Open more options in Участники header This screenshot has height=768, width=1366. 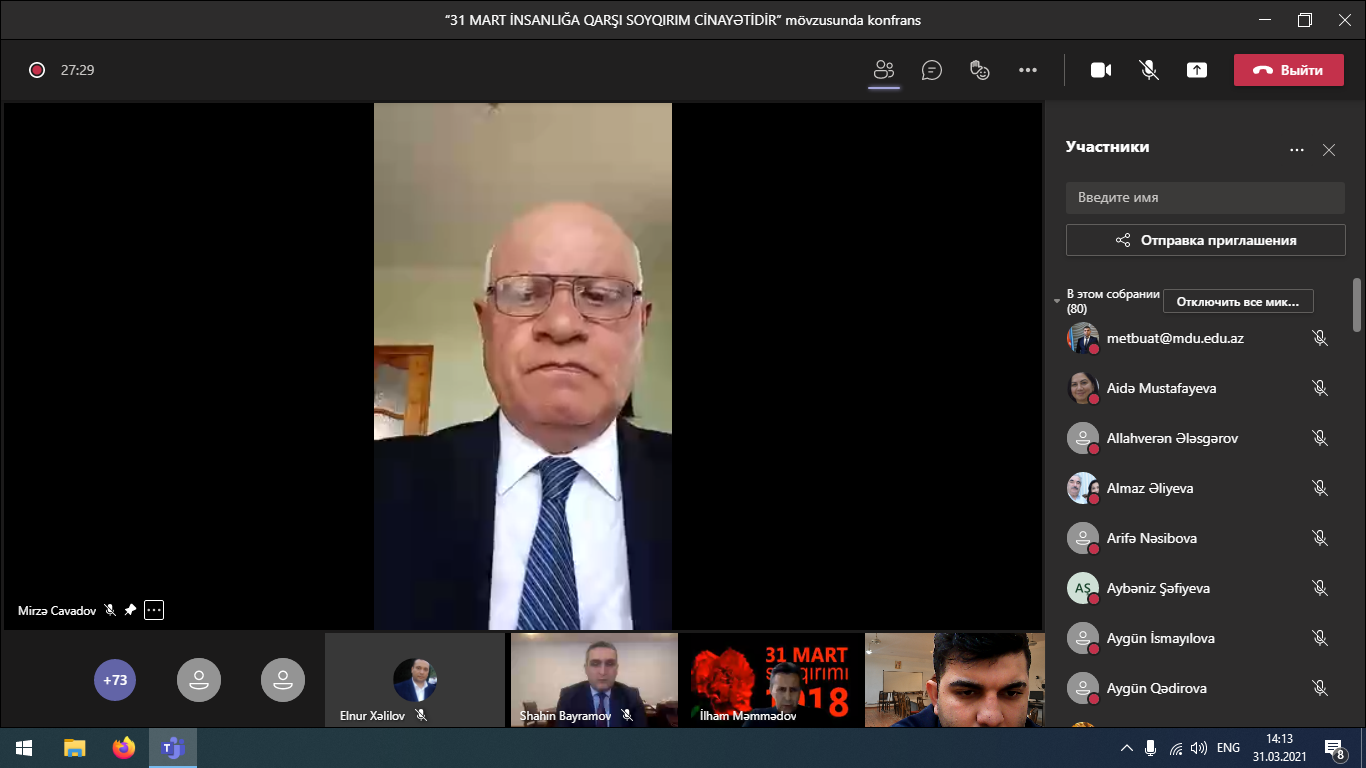click(x=1297, y=150)
